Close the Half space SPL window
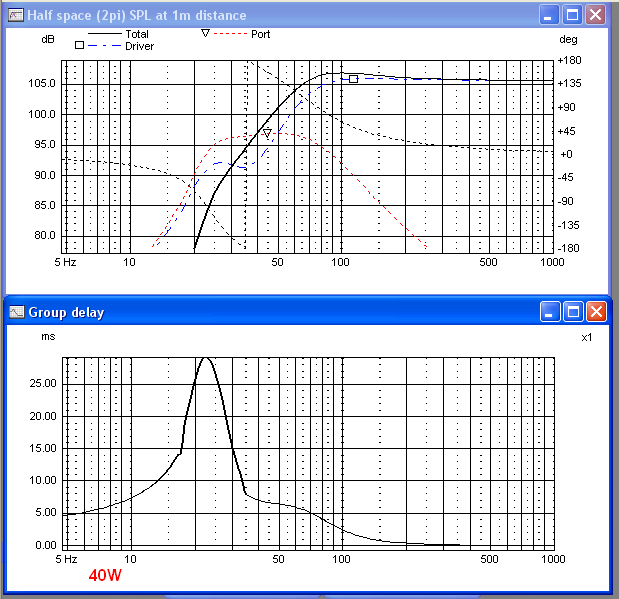 596,15
